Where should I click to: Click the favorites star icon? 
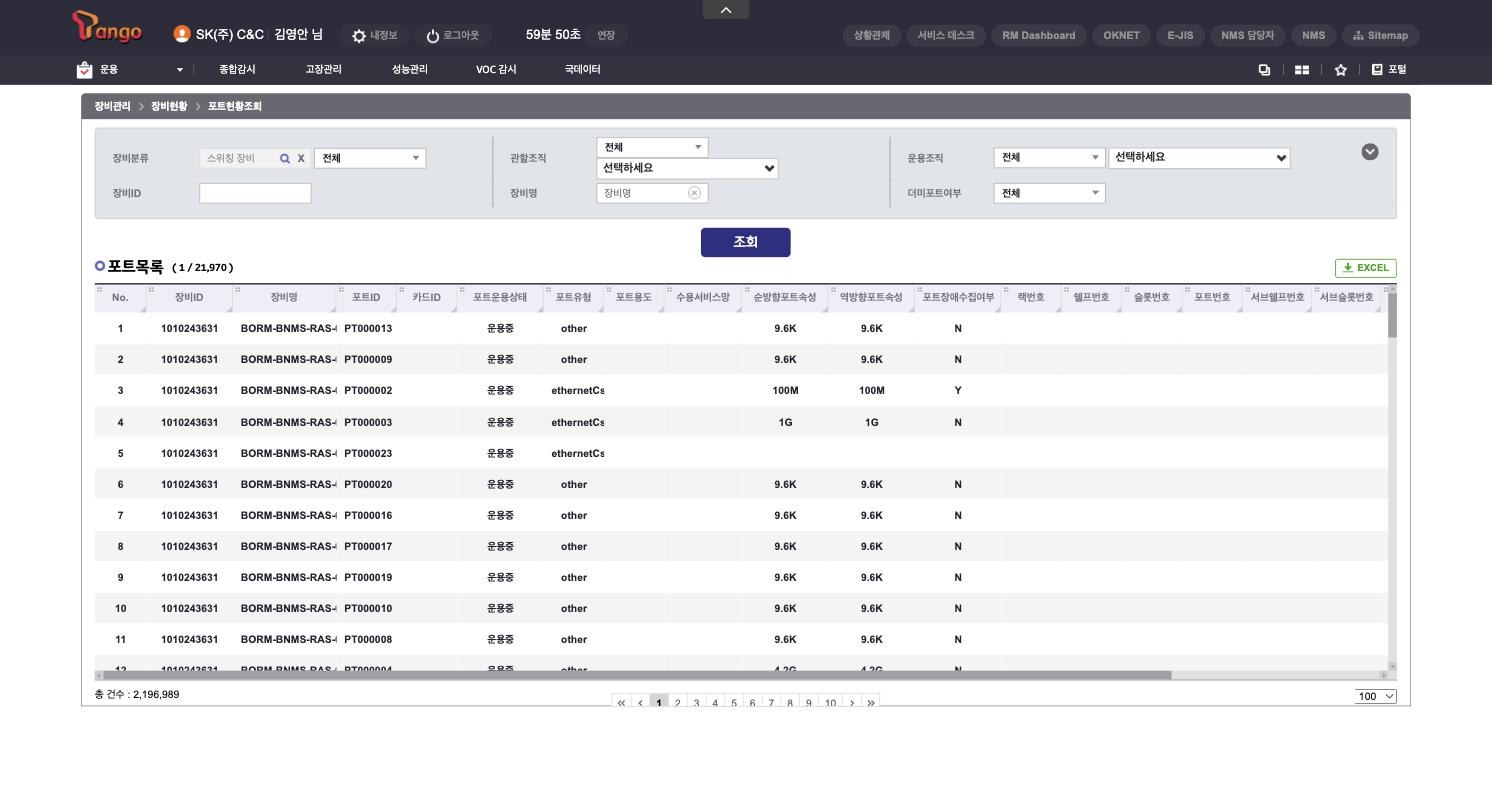1340,70
